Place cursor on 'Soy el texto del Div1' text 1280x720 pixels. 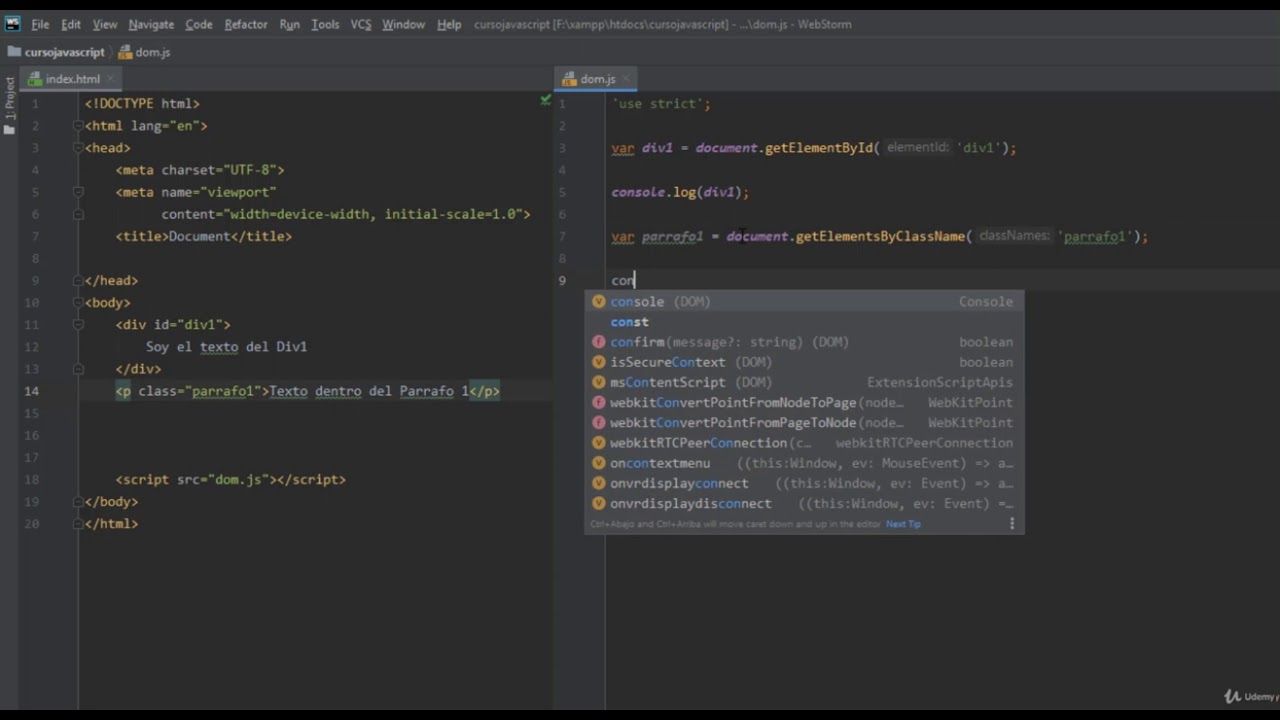226,347
